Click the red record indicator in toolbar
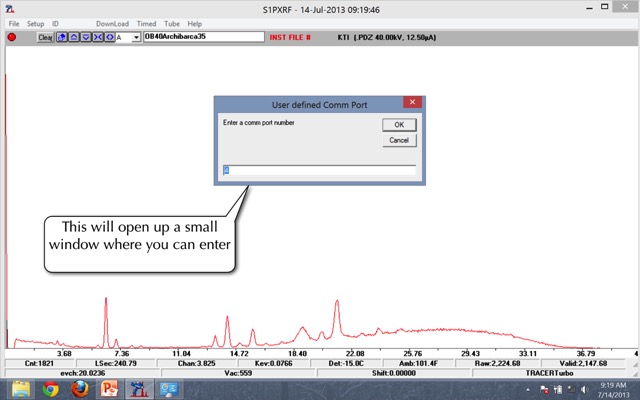 click(x=12, y=37)
